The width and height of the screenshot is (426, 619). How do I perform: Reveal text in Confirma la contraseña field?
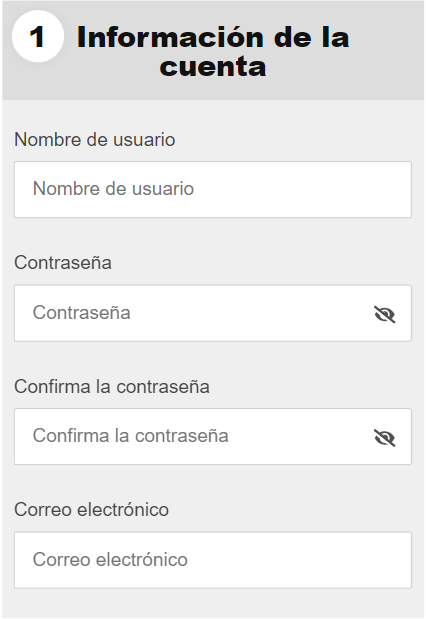(385, 438)
